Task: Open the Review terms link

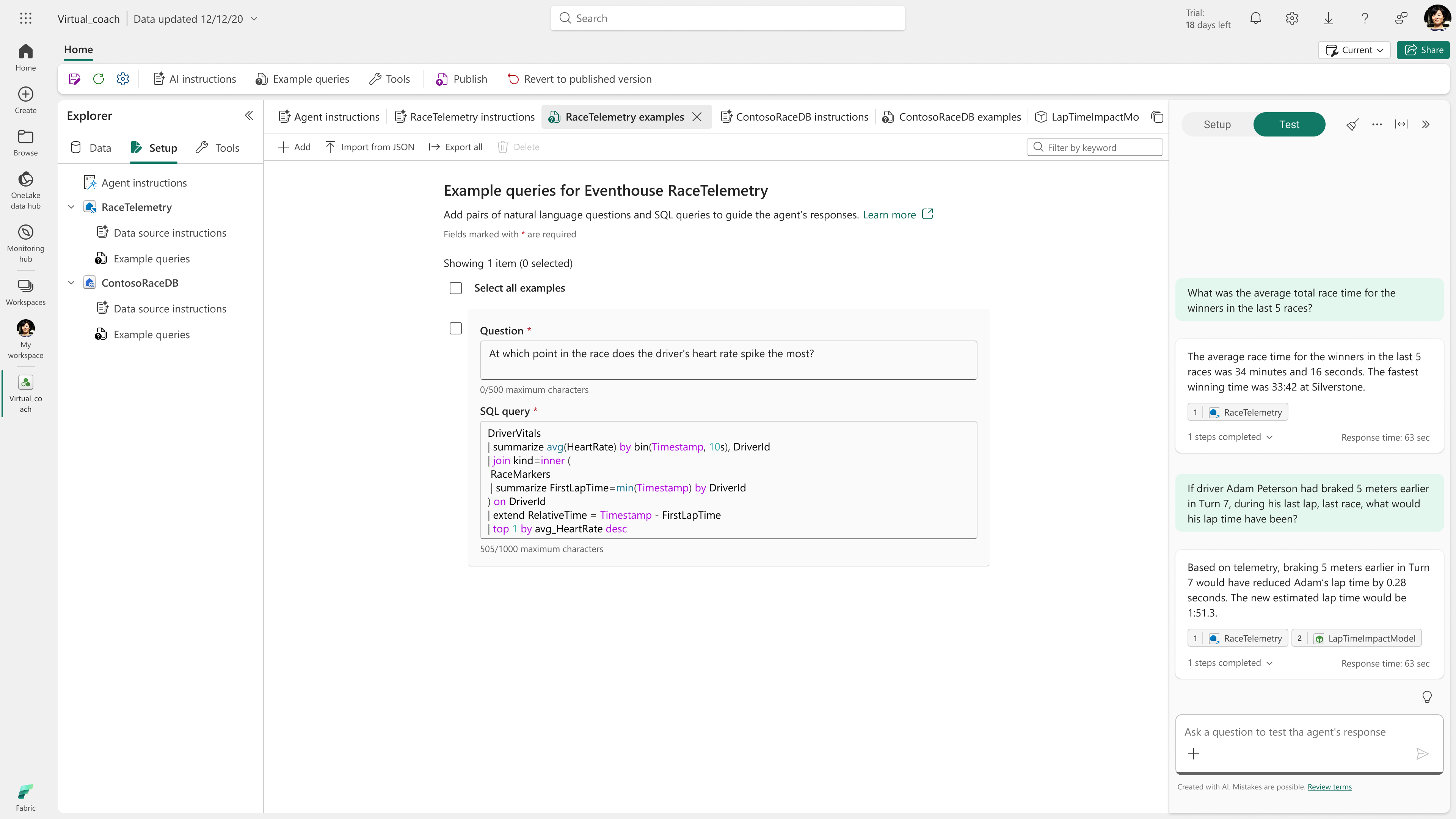Action: tap(1329, 787)
